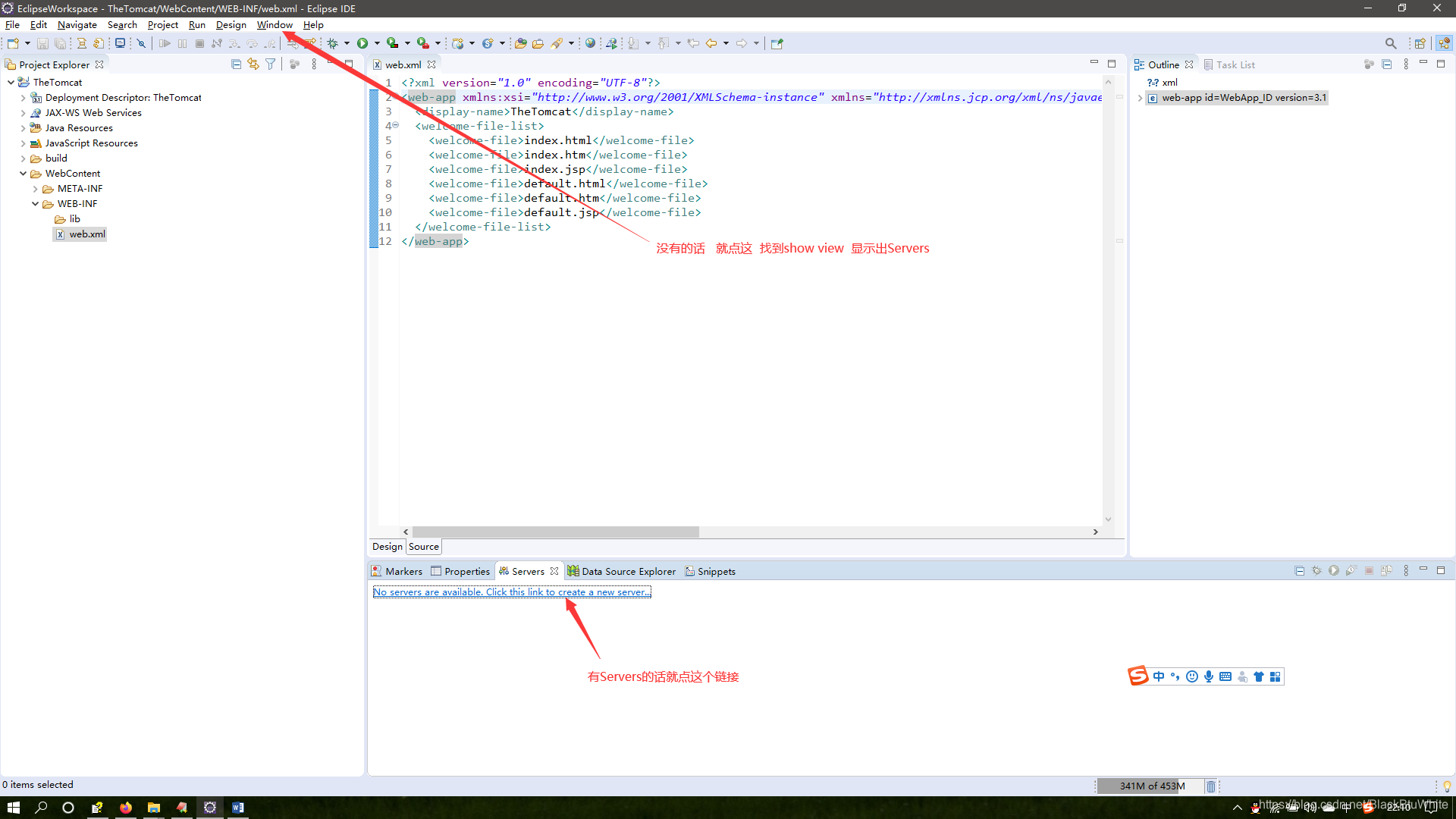
Task: Click the Open Perspective icon
Action: click(x=1420, y=43)
